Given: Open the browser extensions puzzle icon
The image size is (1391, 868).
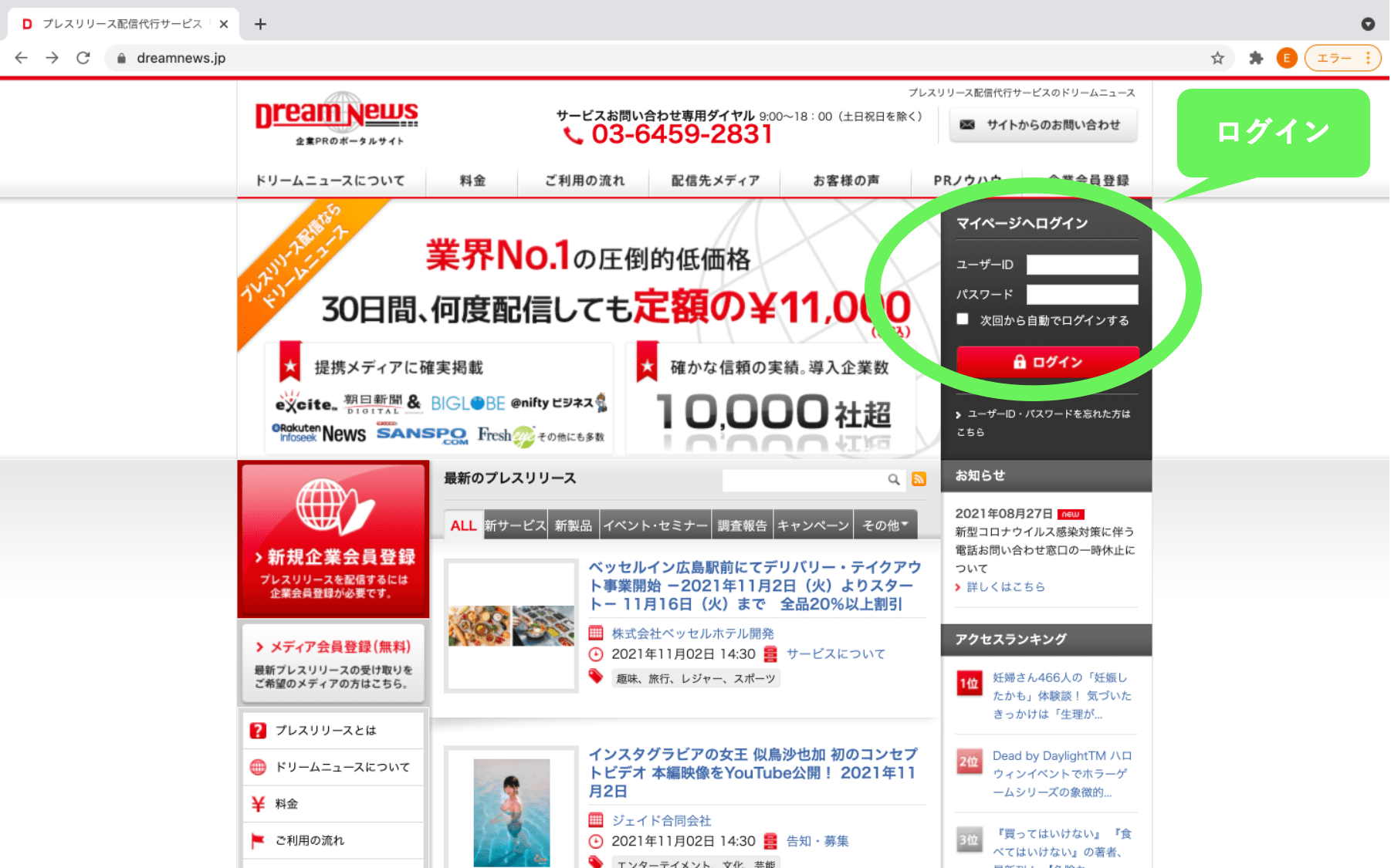Looking at the screenshot, I should [x=1256, y=58].
